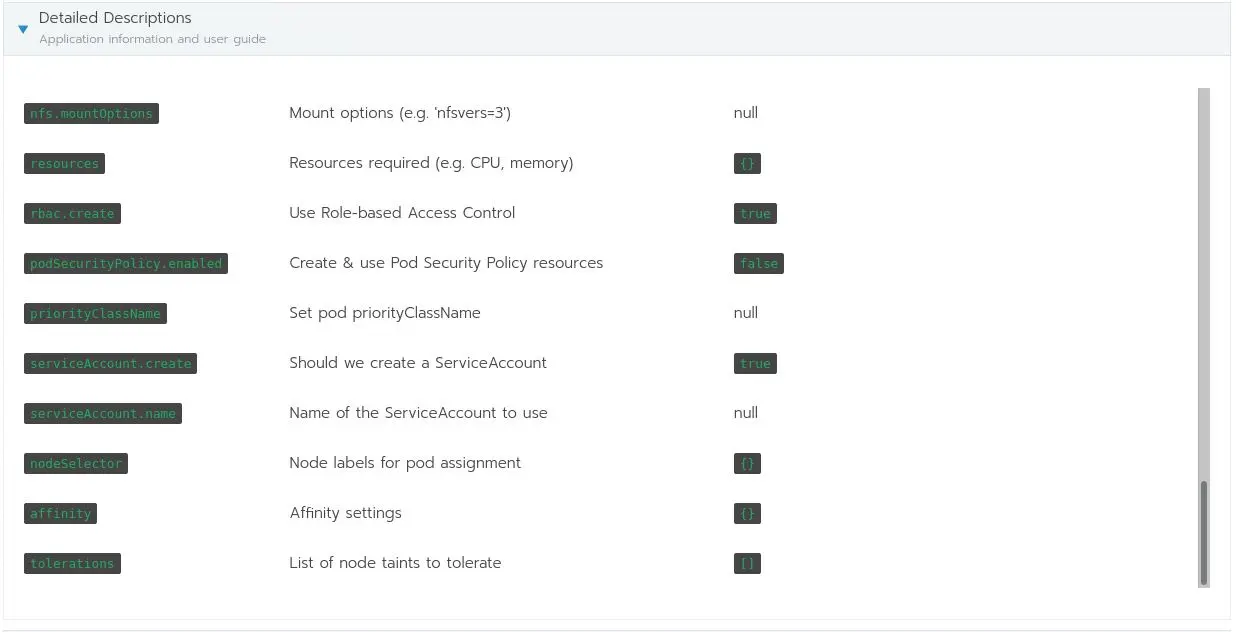1236x632 pixels.
Task: Select the resources parameter label
Action: (64, 164)
